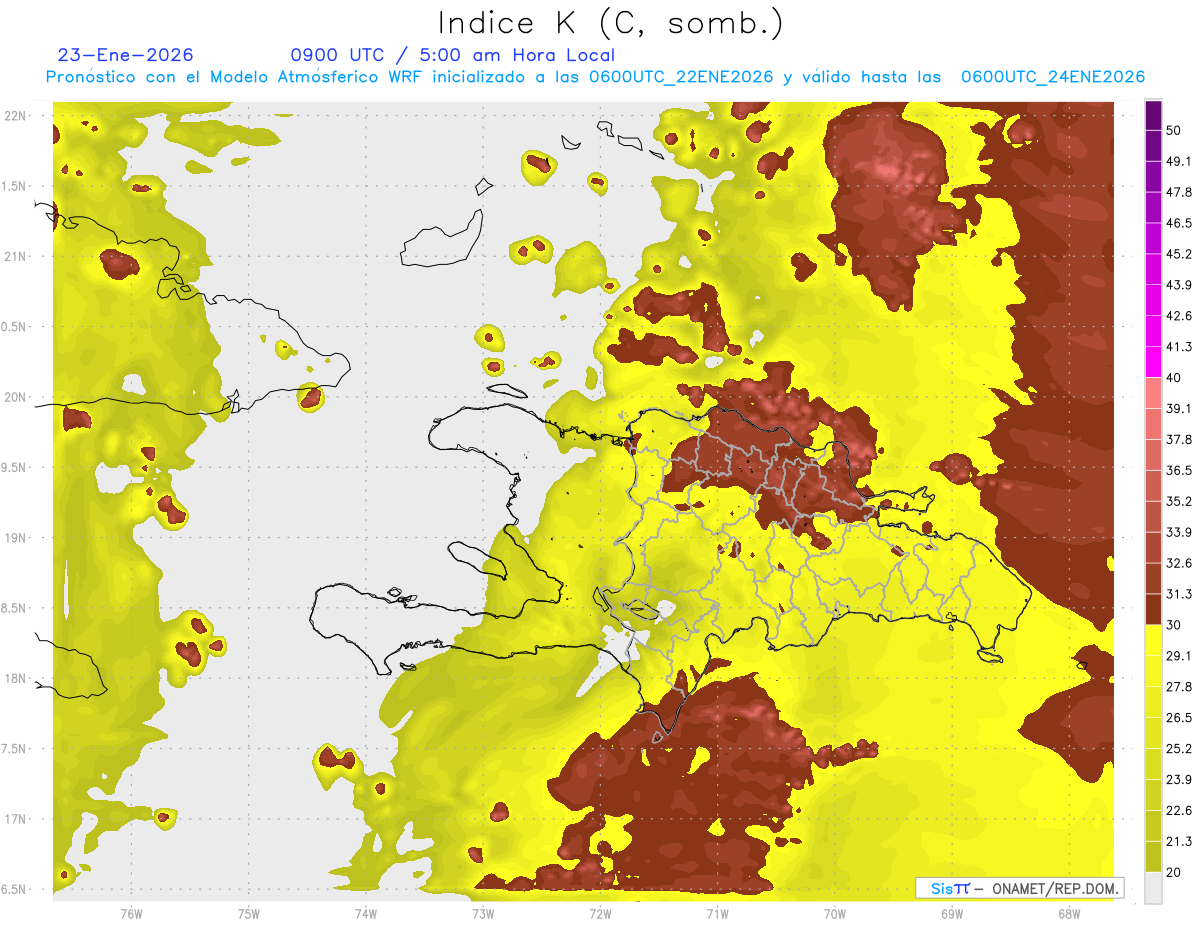Viewport: 1200px width, 927px height.
Task: Click the color scale value "25.2"
Action: coord(1179,749)
